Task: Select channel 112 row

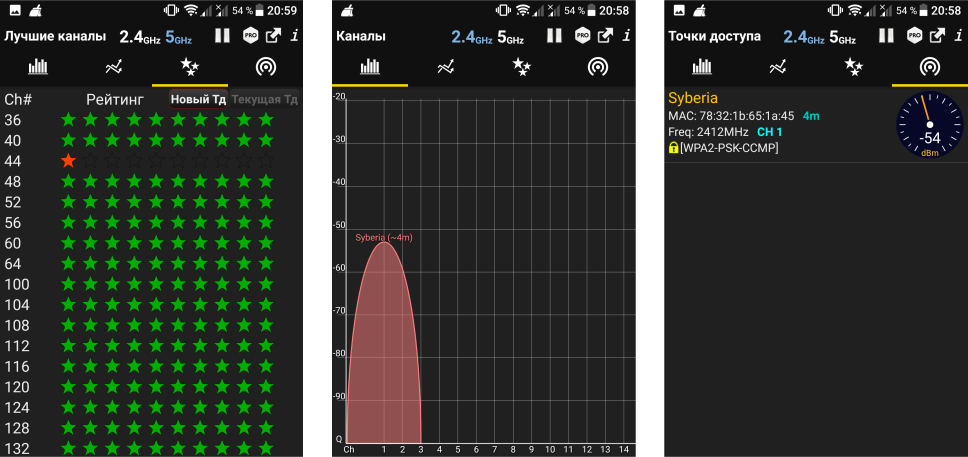Action: click(x=151, y=346)
